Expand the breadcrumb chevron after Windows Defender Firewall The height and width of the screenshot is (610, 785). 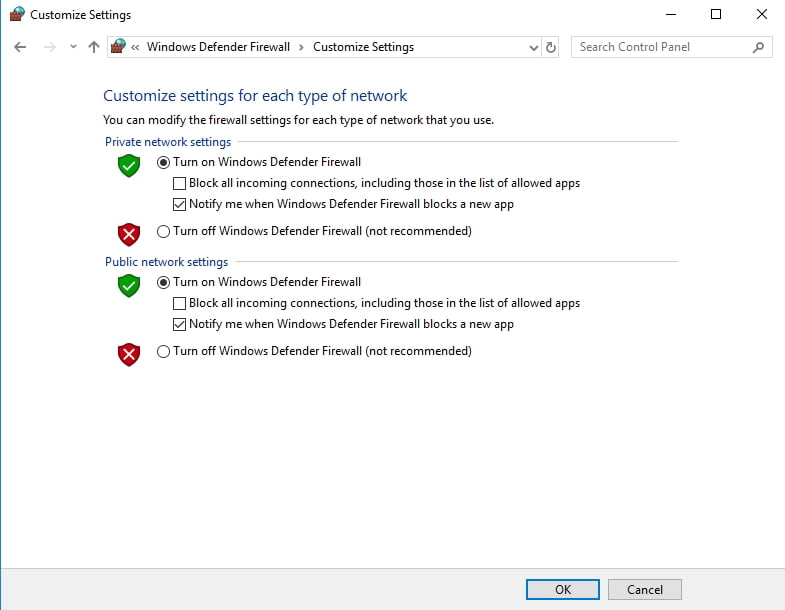click(301, 48)
